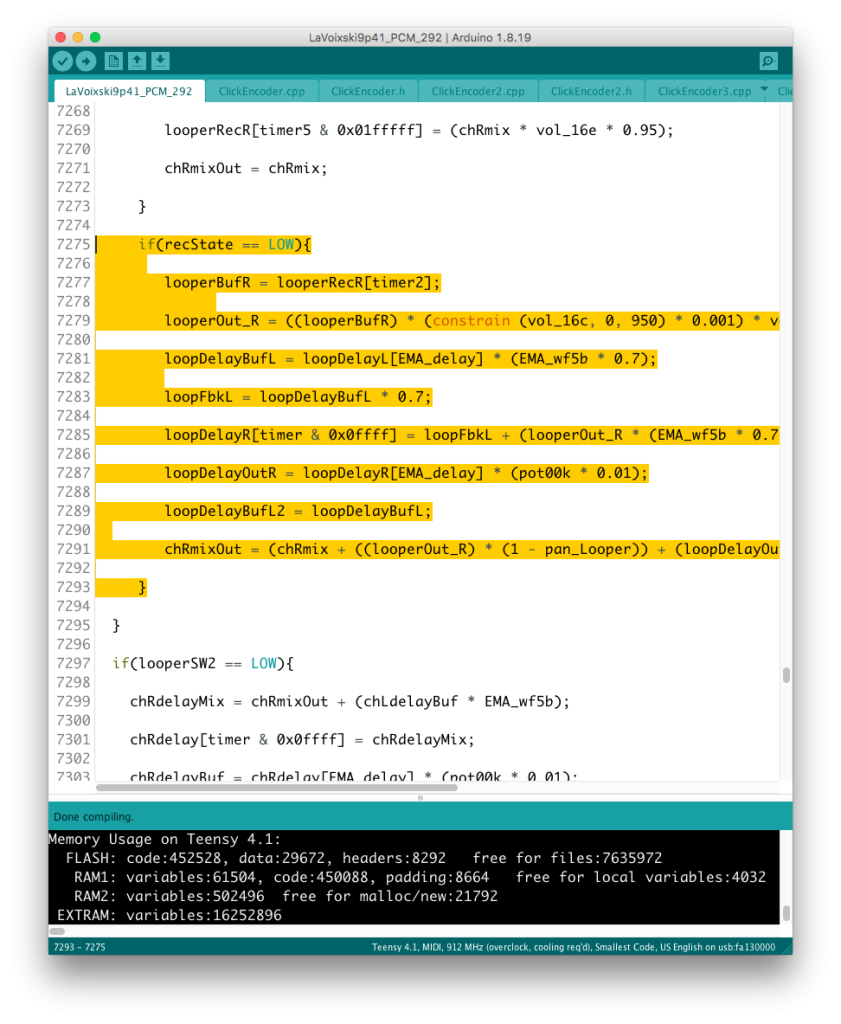Click 'loopFbkL = loopDelayBufL * 0.7;' line
Screen dimensions: 841x1024
point(298,396)
